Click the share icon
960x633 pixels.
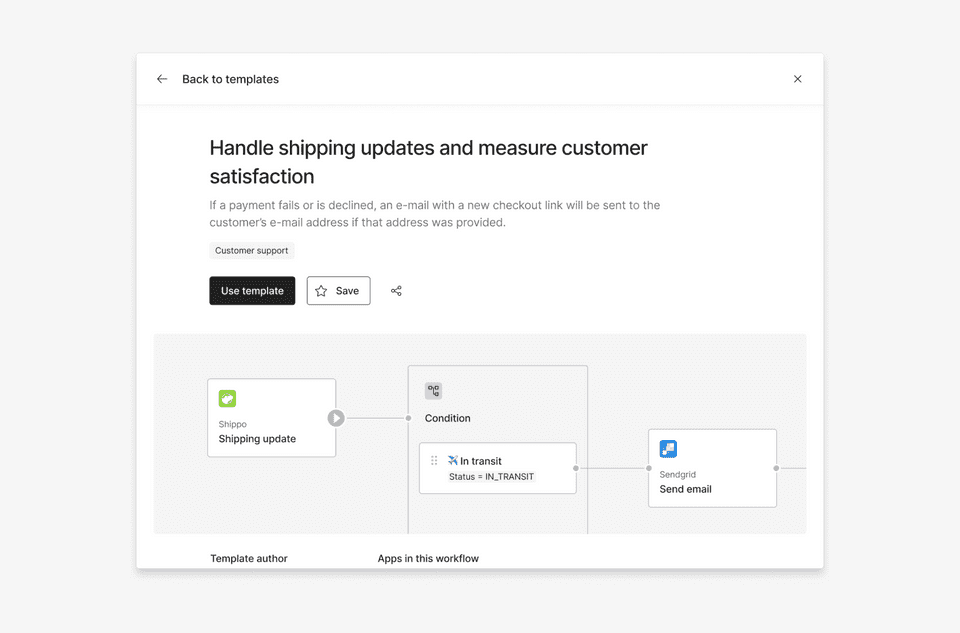coord(396,291)
